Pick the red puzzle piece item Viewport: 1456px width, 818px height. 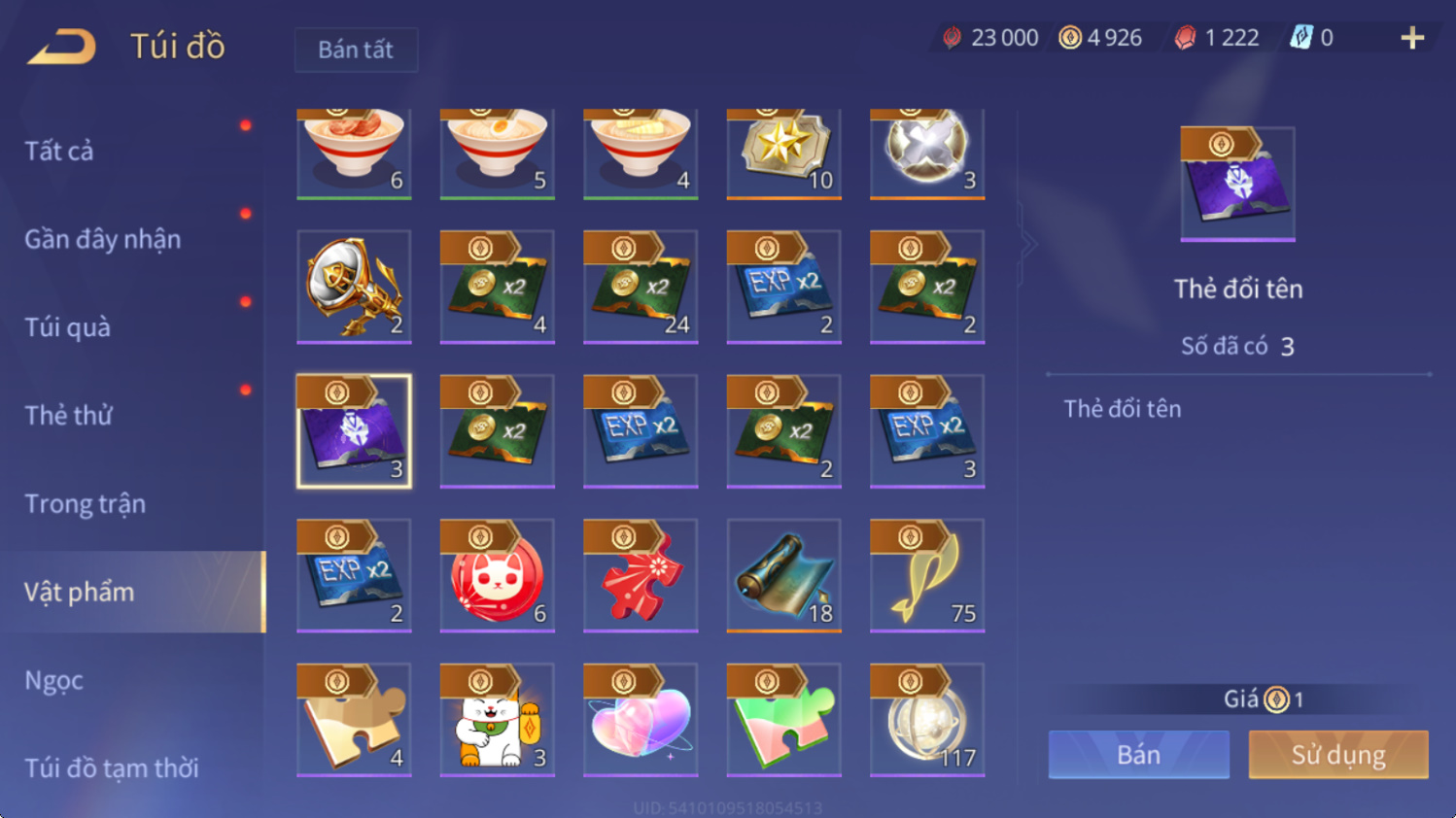pyautogui.click(x=641, y=575)
